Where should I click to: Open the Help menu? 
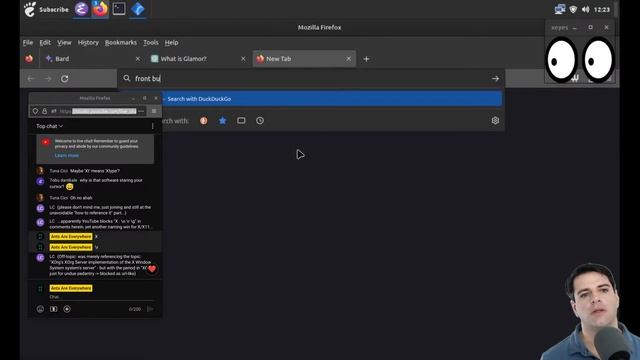171,42
